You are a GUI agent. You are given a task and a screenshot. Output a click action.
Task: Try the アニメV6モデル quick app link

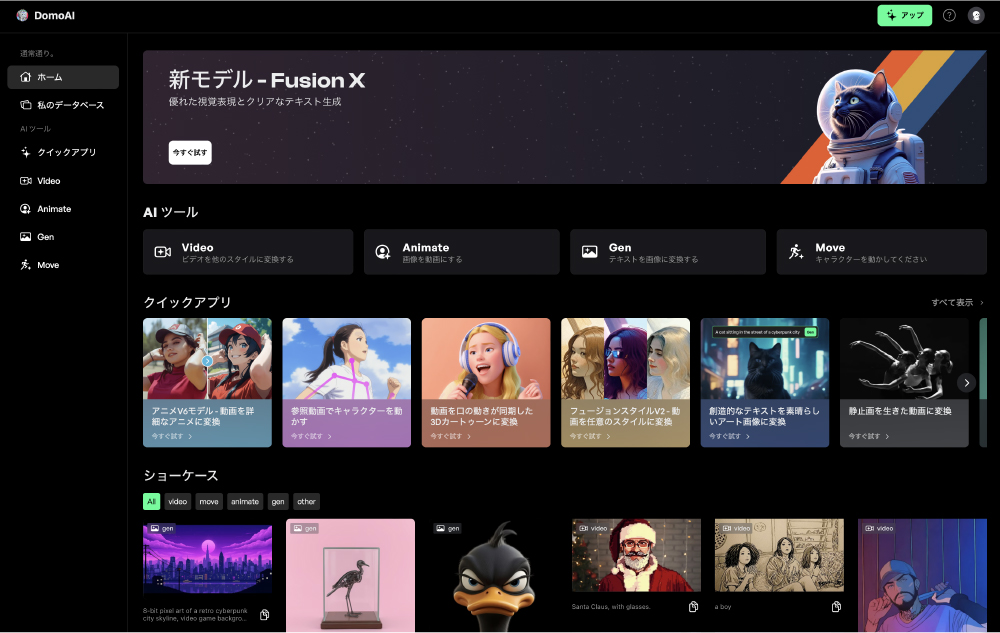[172, 437]
